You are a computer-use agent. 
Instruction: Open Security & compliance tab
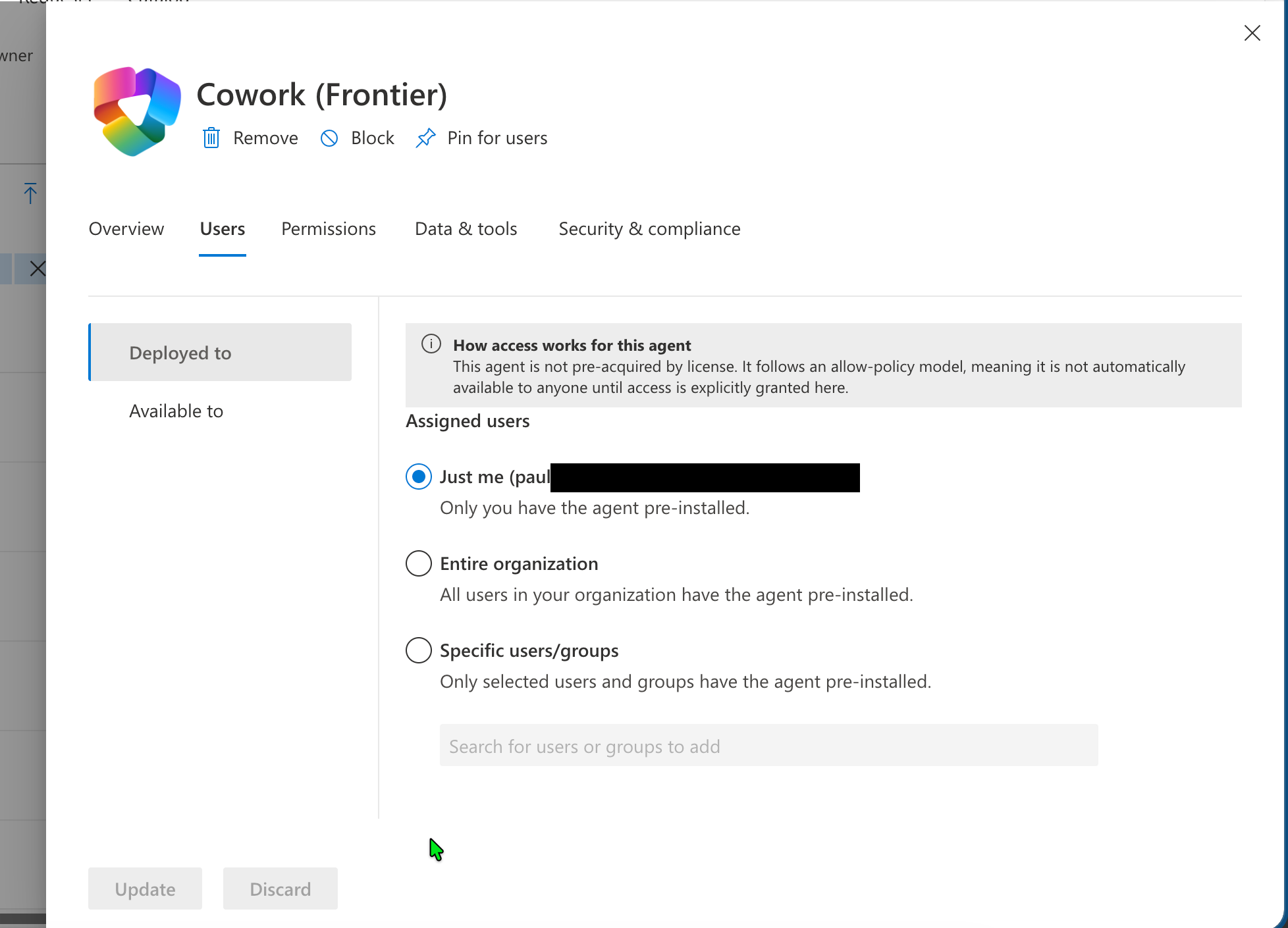(649, 228)
